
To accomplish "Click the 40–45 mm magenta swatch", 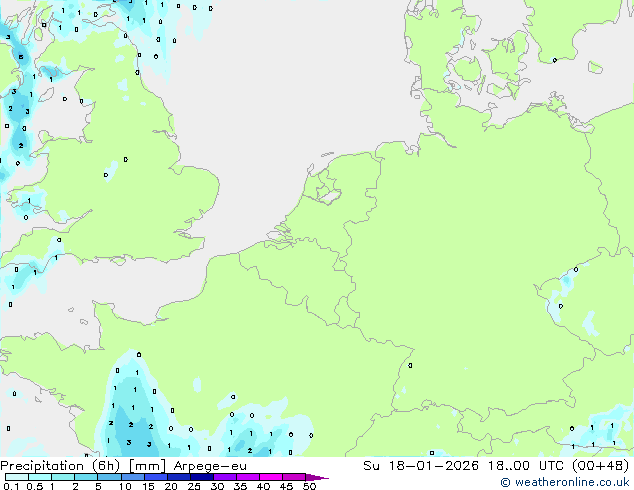I will click(x=271, y=477).
